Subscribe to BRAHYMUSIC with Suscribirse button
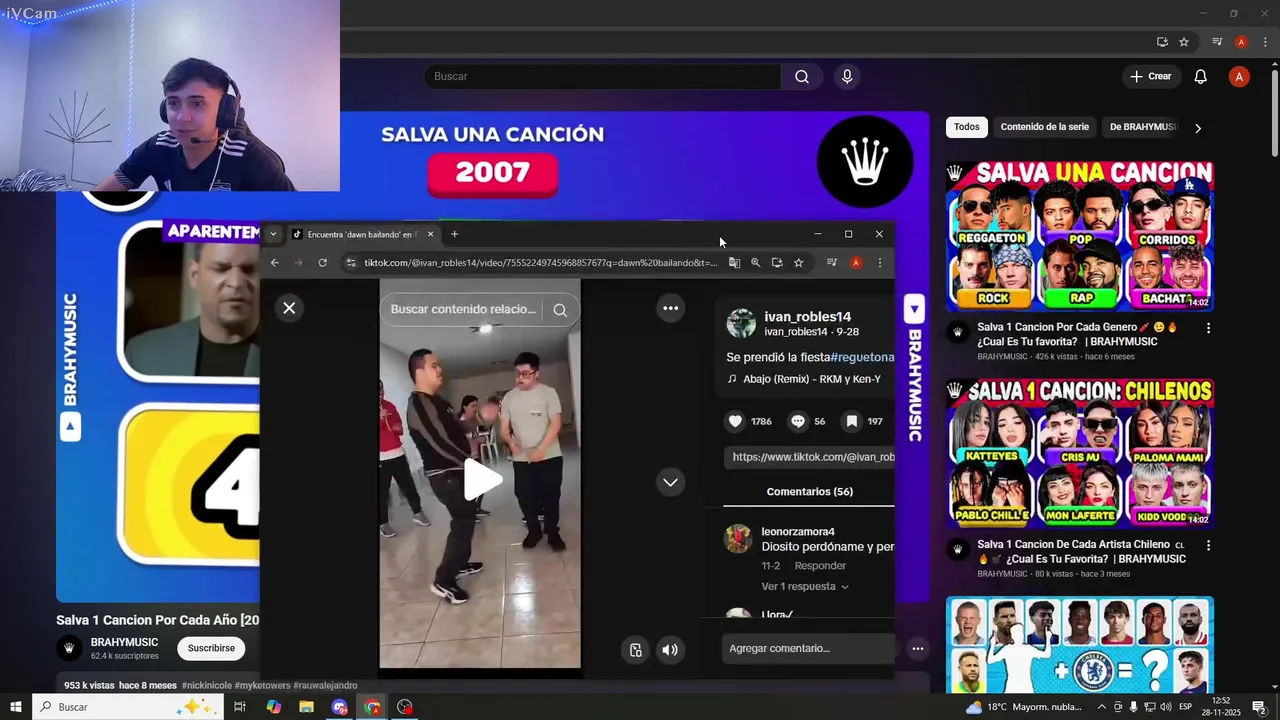The width and height of the screenshot is (1280, 720). (x=211, y=648)
